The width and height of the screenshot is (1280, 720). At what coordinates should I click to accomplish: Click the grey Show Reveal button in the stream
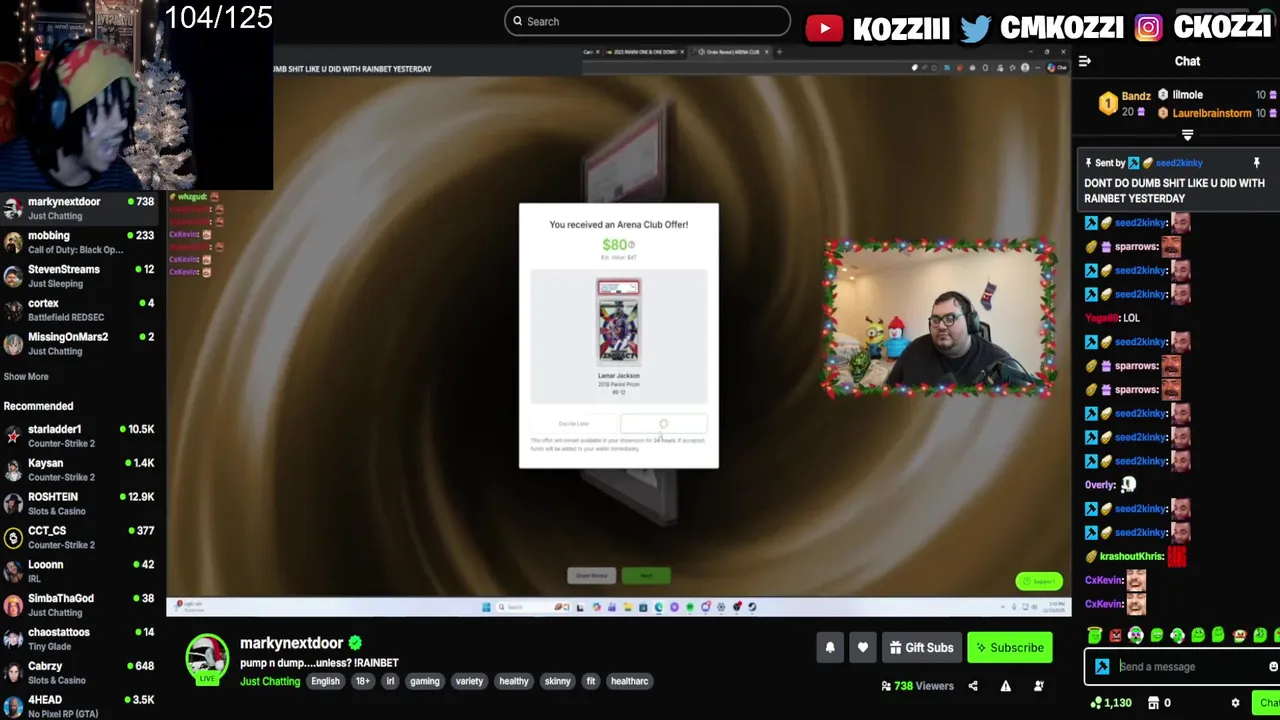[x=591, y=576]
